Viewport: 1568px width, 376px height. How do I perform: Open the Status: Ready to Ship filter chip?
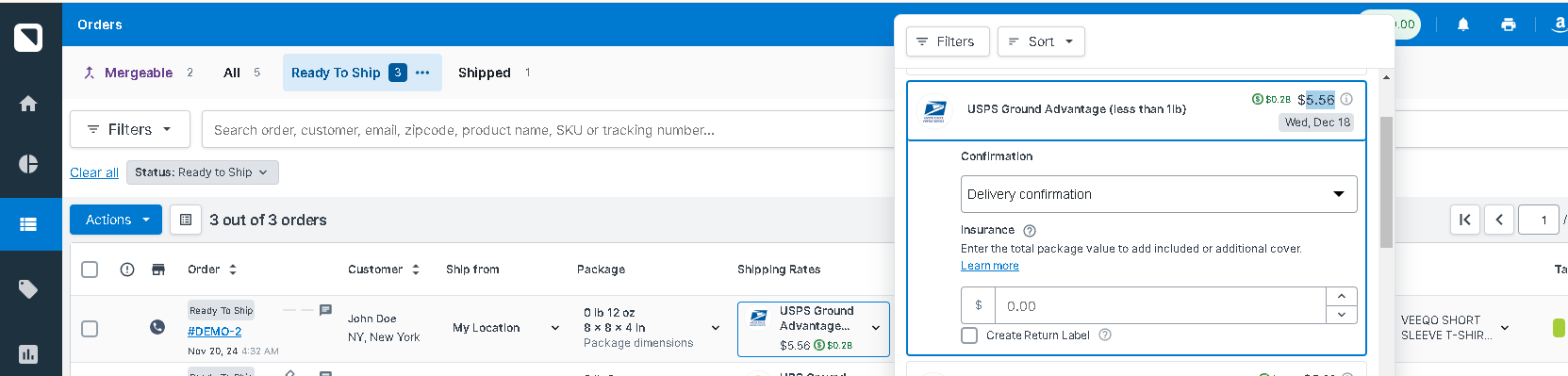coord(203,172)
